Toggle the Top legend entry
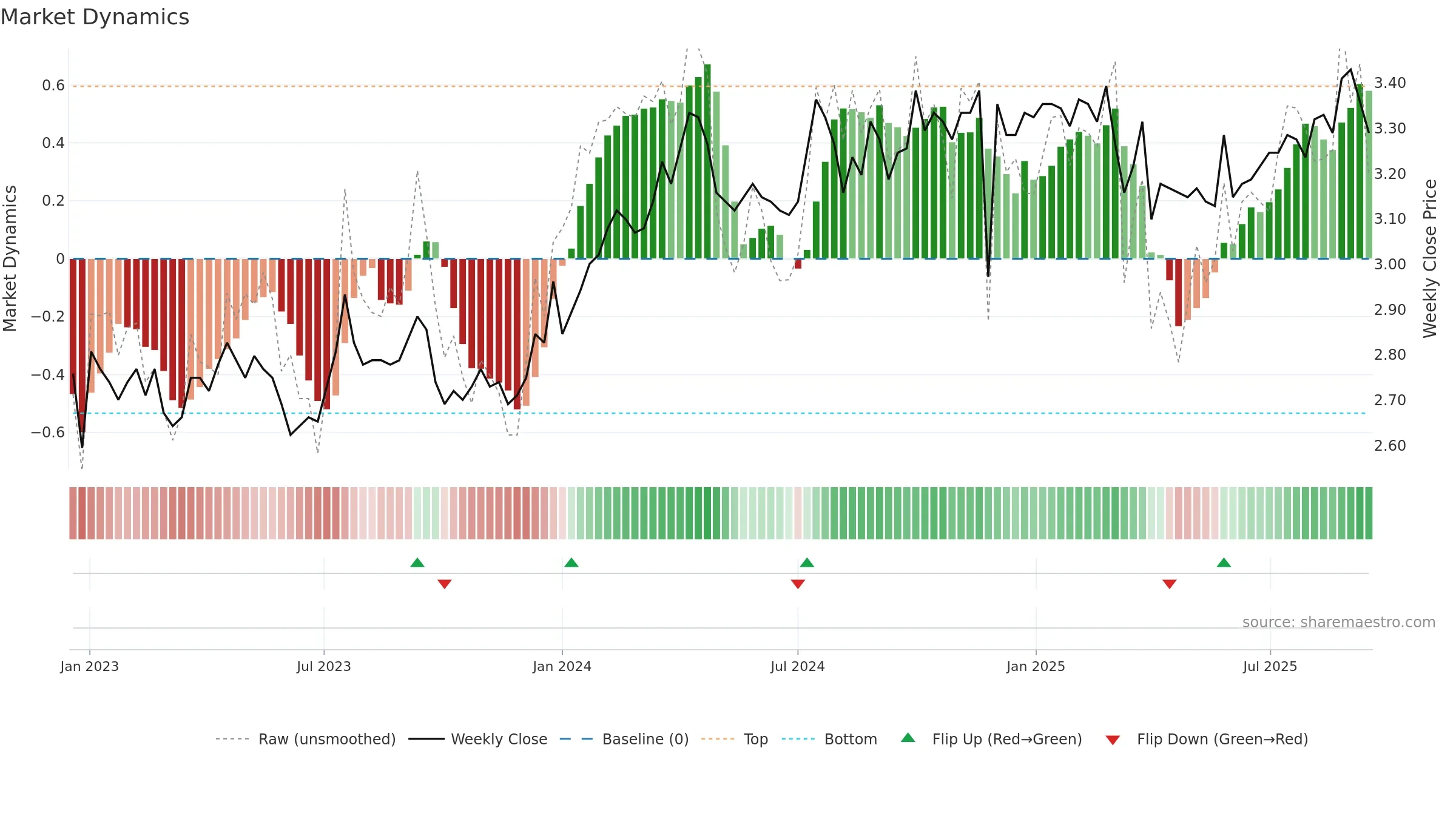The width and height of the screenshot is (1456, 819). 734,739
